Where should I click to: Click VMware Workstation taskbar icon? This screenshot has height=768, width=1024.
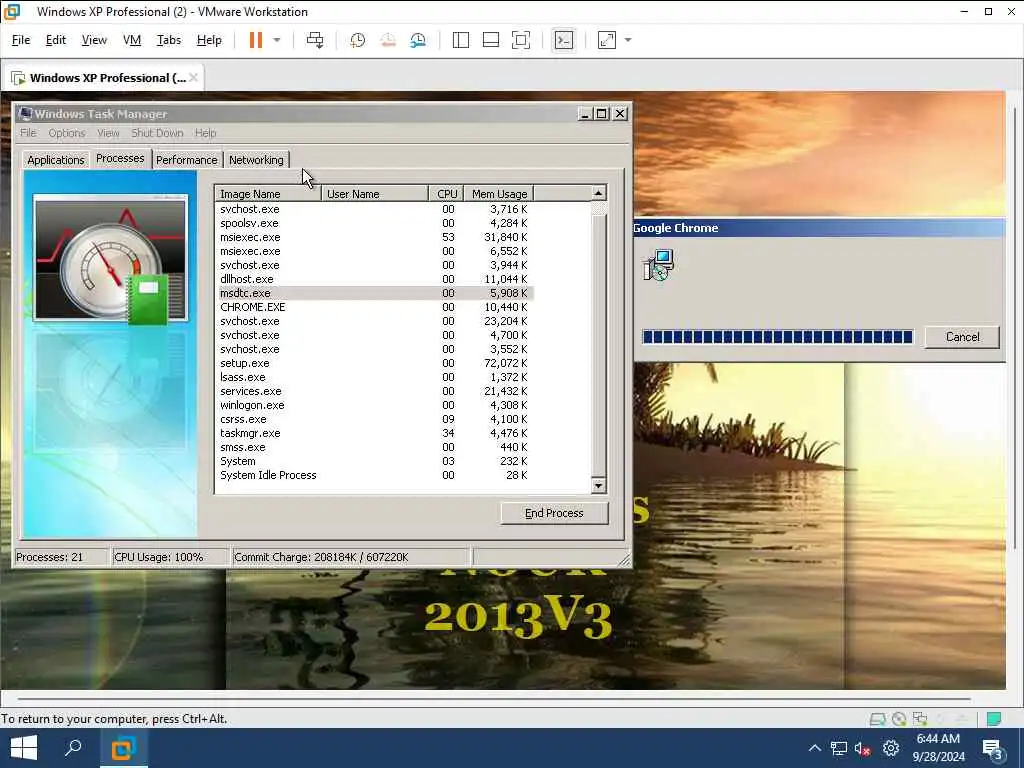[x=123, y=748]
